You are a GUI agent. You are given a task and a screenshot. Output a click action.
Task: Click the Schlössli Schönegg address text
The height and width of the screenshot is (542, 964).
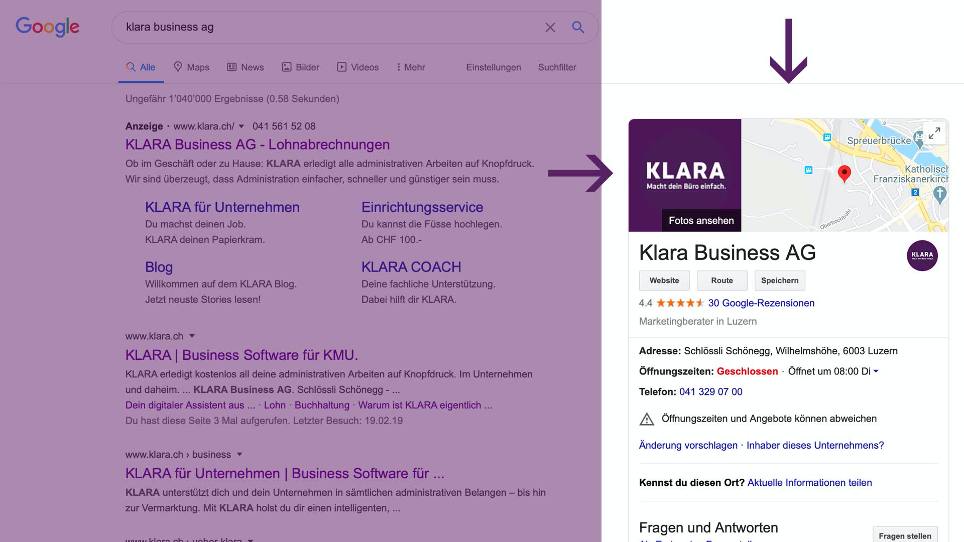791,351
